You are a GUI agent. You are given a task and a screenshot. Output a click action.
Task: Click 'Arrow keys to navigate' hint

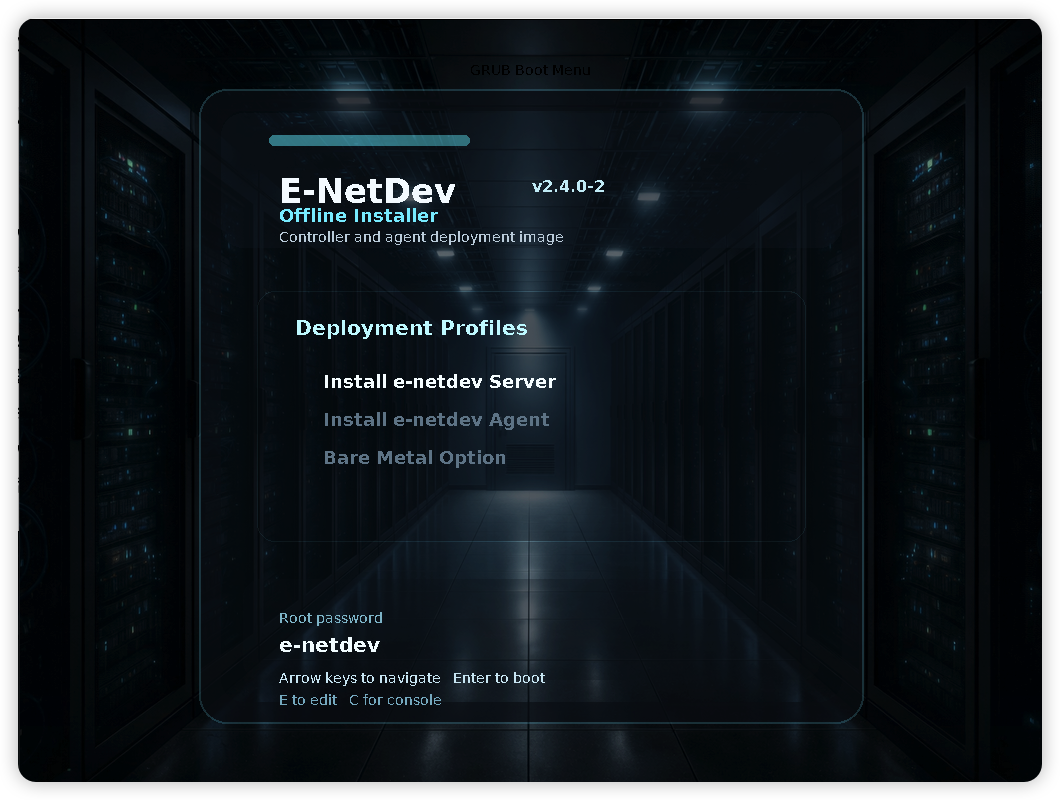point(360,678)
